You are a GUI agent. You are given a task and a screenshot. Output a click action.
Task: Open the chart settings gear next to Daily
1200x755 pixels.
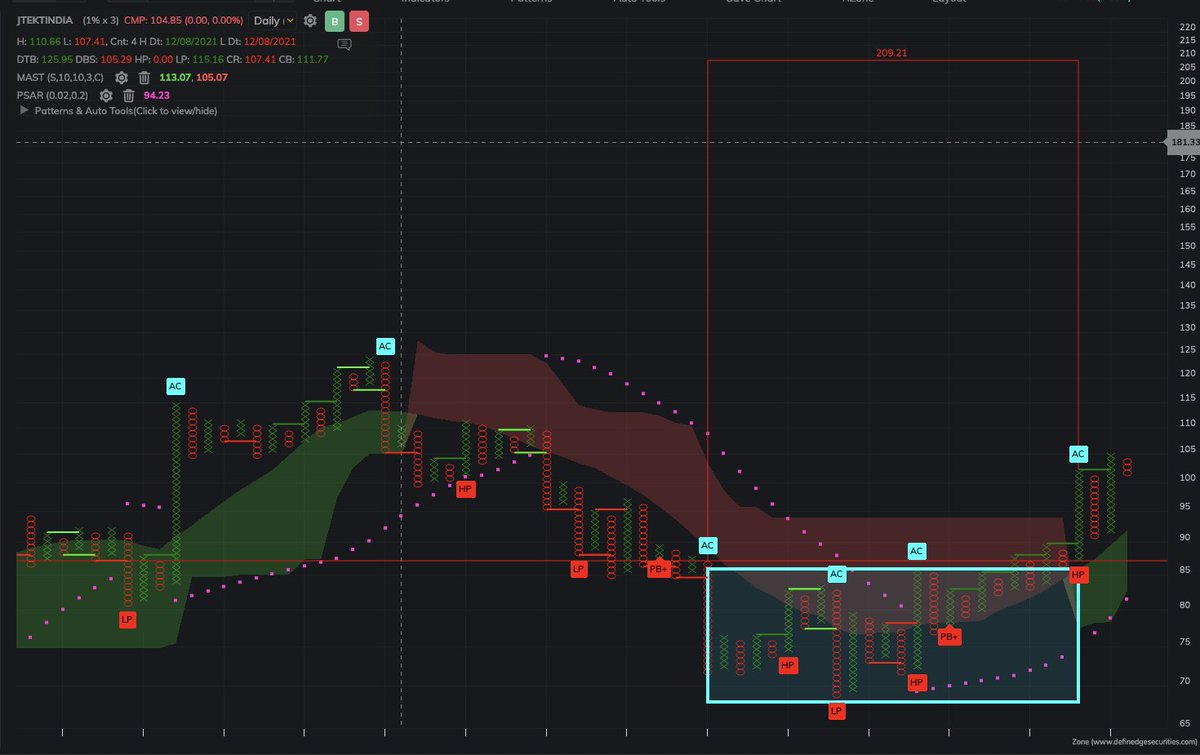coord(310,21)
